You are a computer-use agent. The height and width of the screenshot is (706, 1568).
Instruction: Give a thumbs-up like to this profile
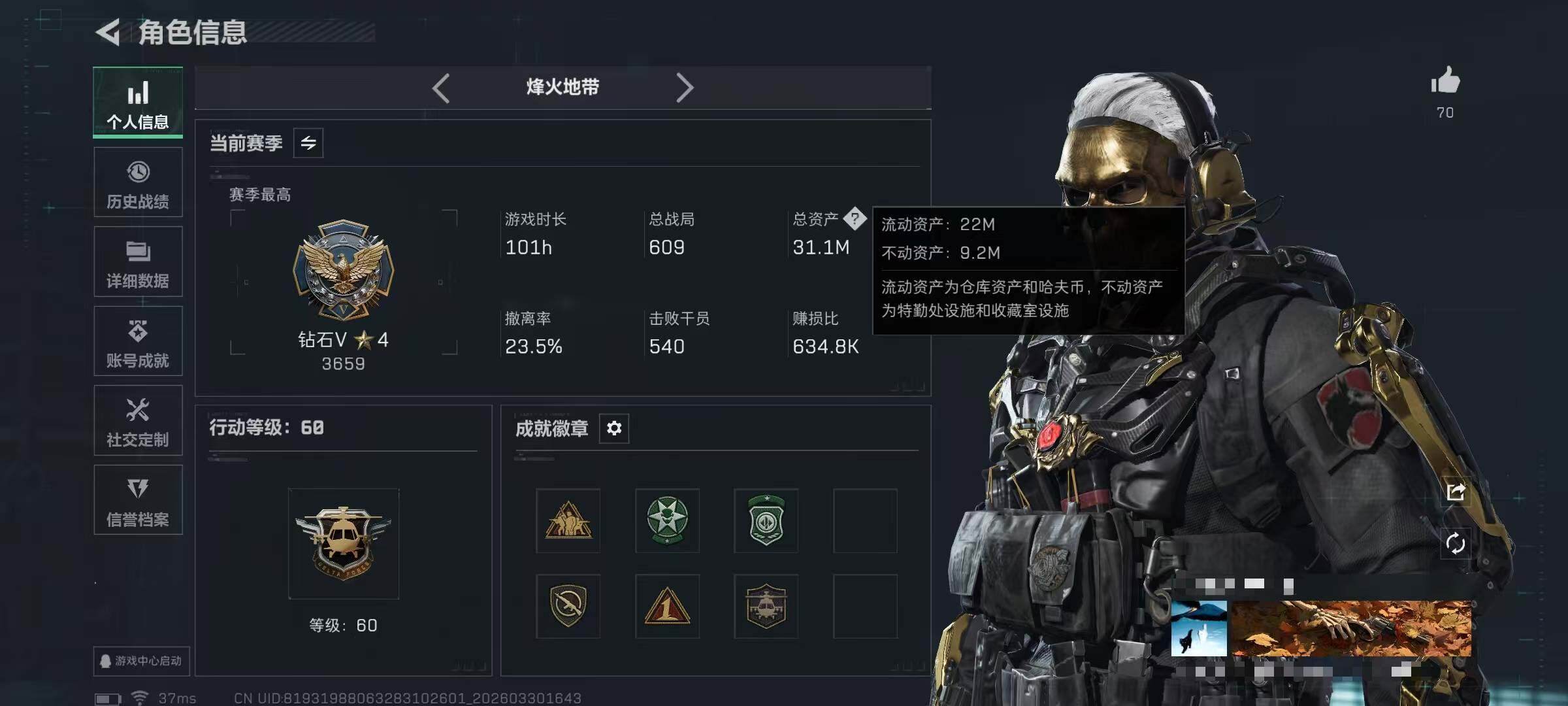[1445, 81]
